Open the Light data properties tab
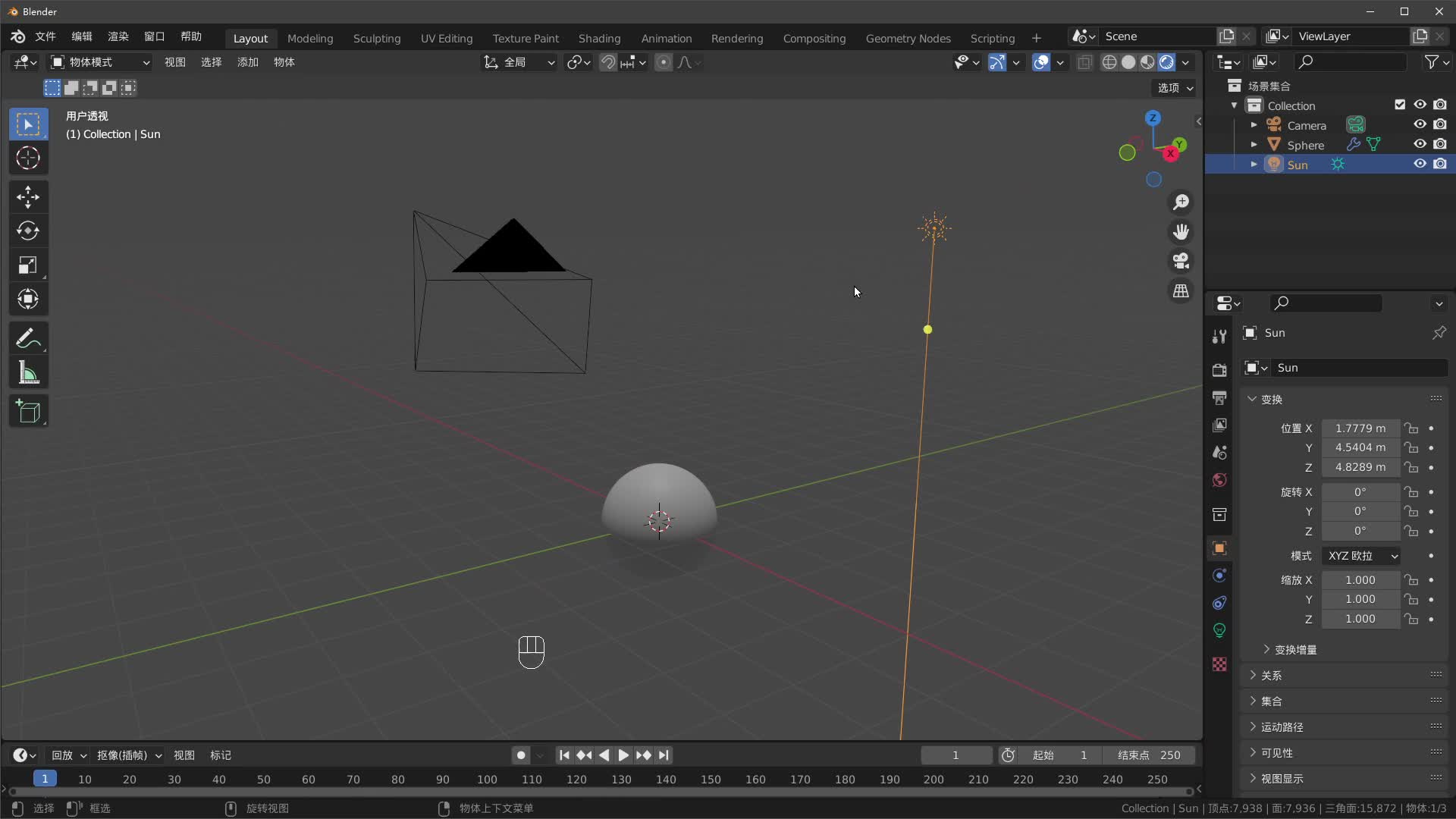The image size is (1456, 819). pyautogui.click(x=1219, y=630)
